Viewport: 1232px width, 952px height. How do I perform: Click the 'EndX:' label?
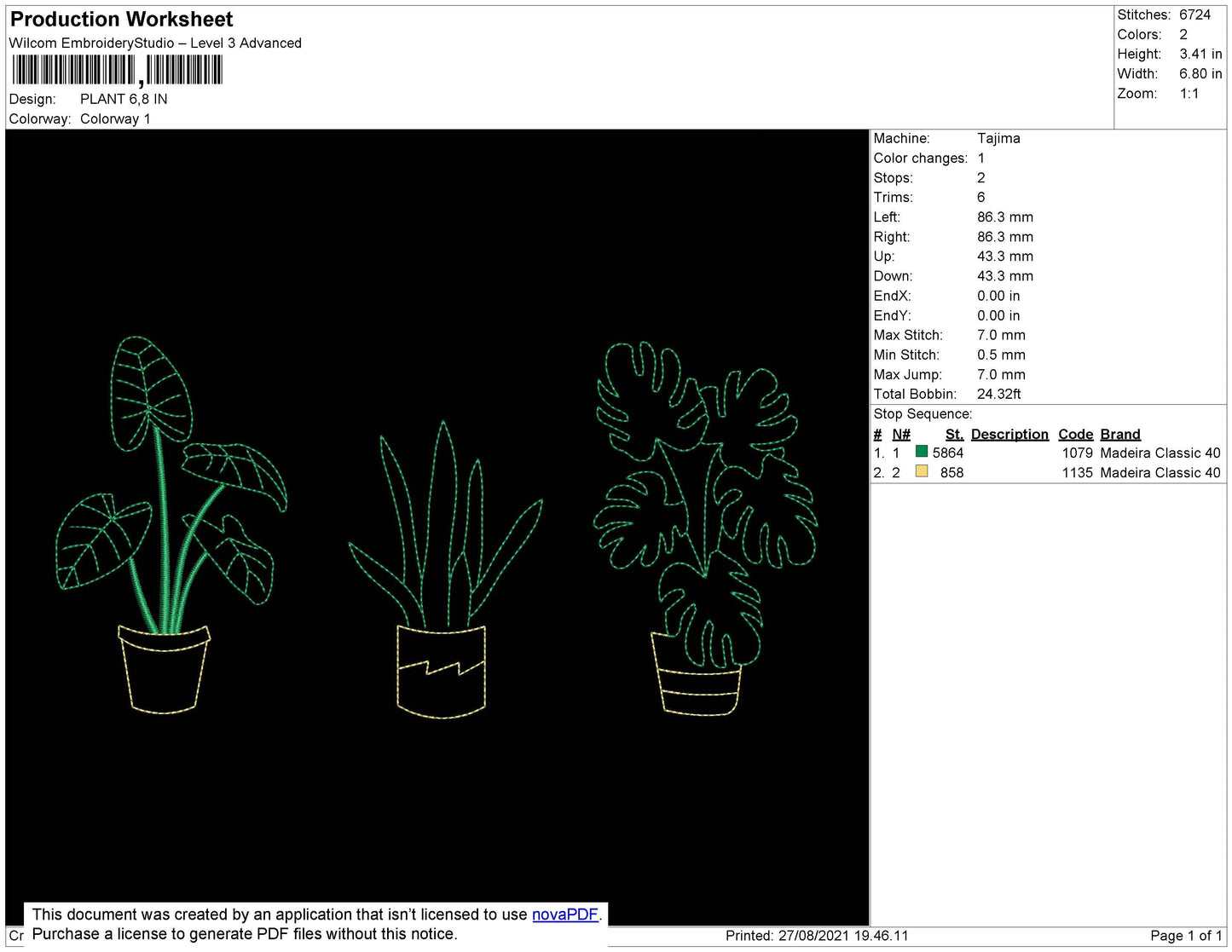click(x=892, y=296)
